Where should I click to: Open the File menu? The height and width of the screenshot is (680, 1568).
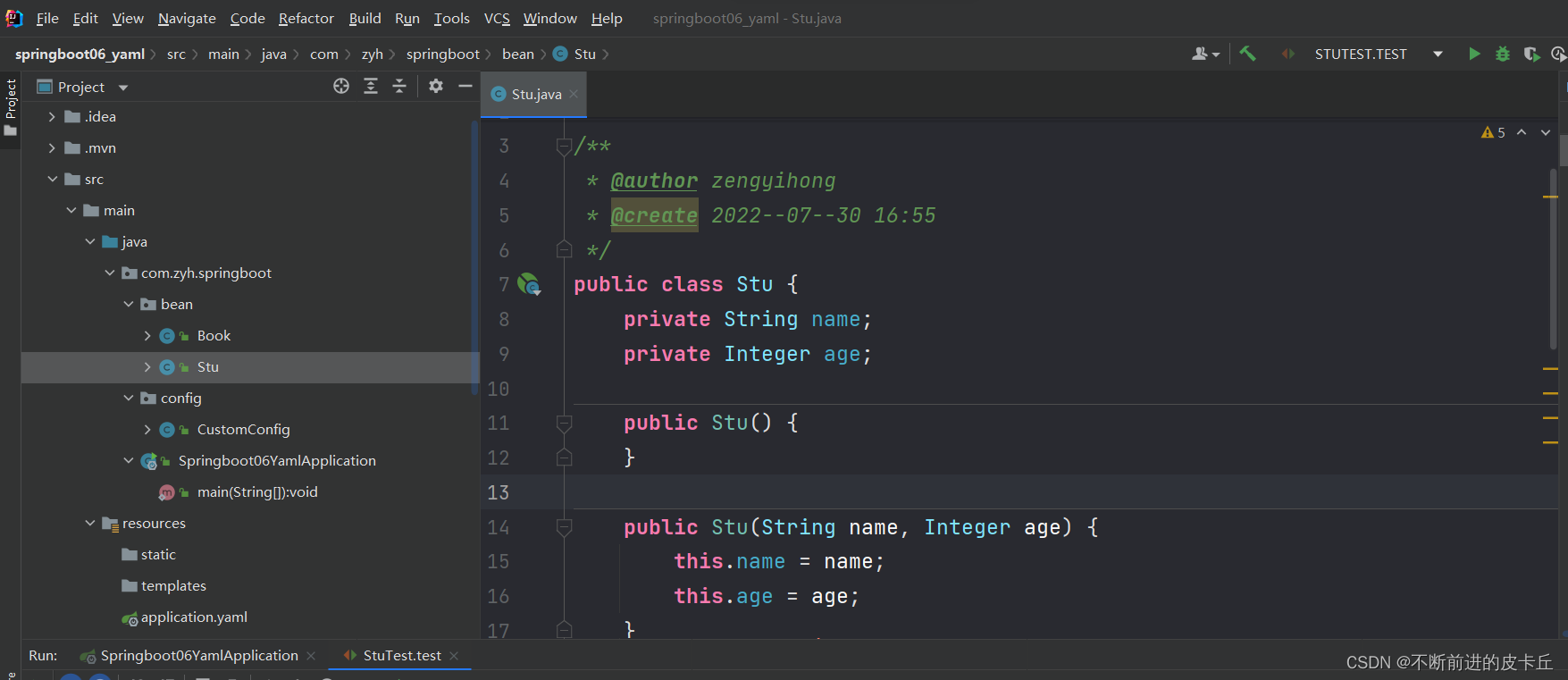pos(47,18)
